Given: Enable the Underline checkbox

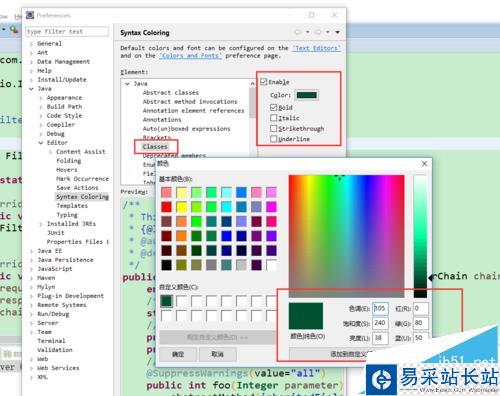Looking at the screenshot, I should pyautogui.click(x=273, y=139).
